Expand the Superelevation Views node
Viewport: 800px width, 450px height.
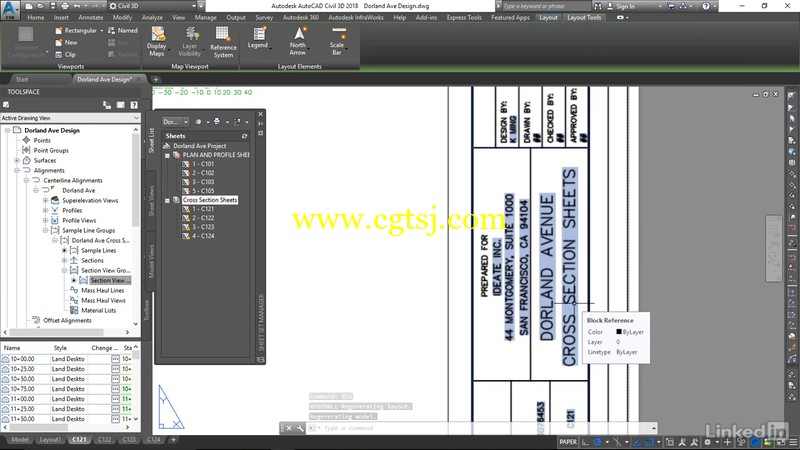click(x=45, y=201)
